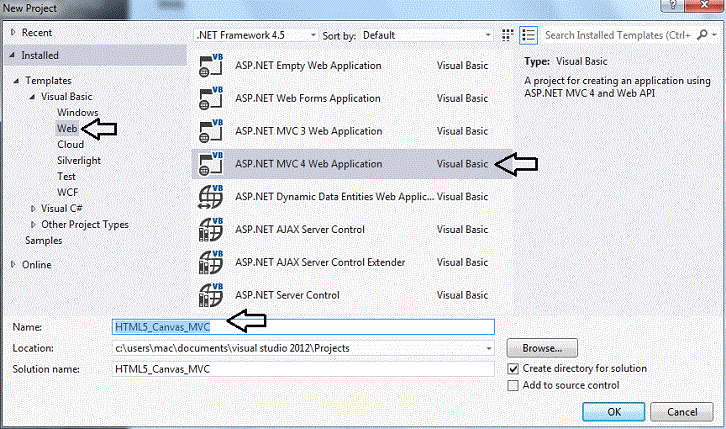Select ASP.NET Dynamic Data Entities template text

tap(334, 197)
